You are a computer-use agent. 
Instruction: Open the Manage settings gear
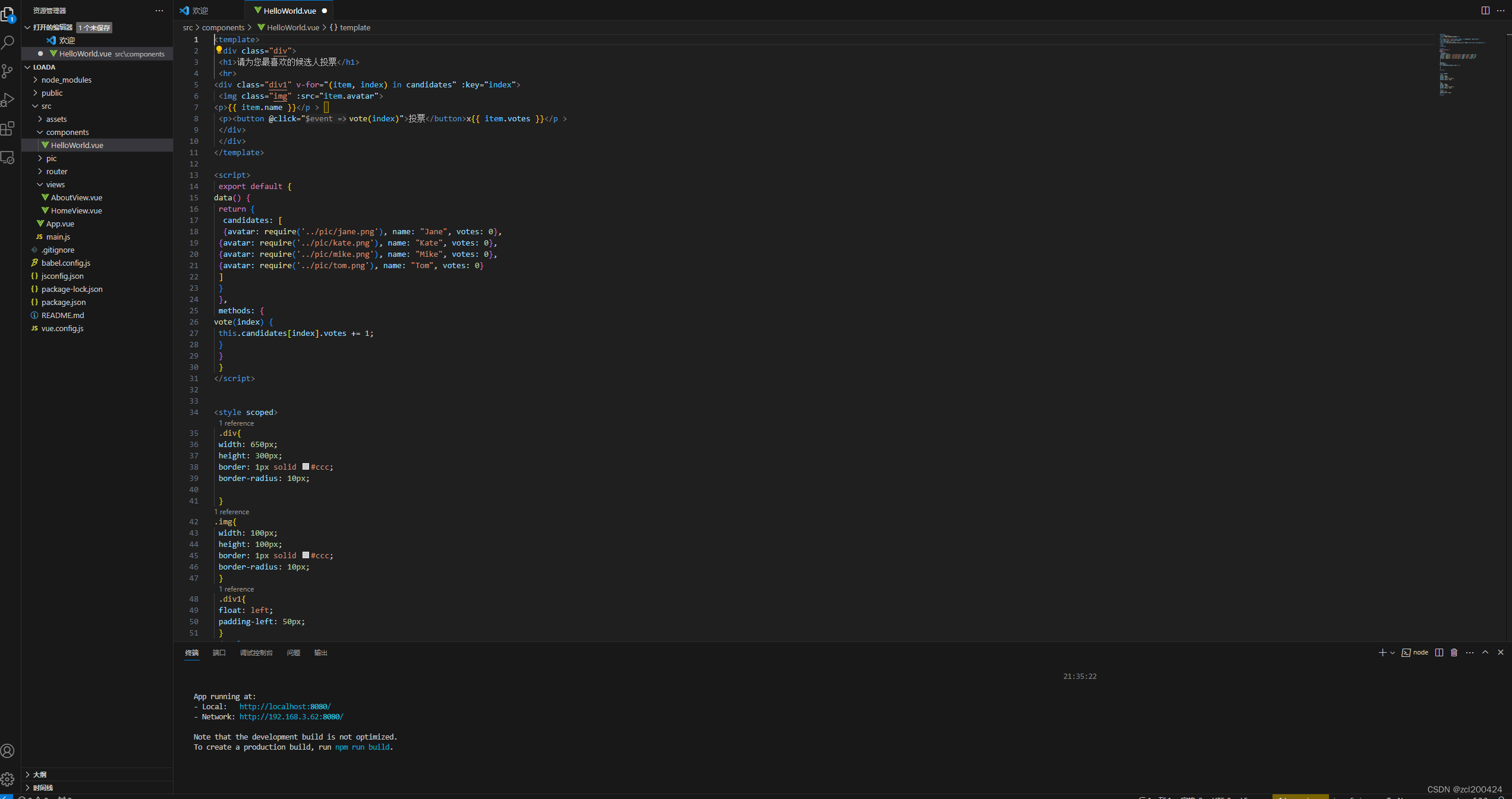point(8,779)
